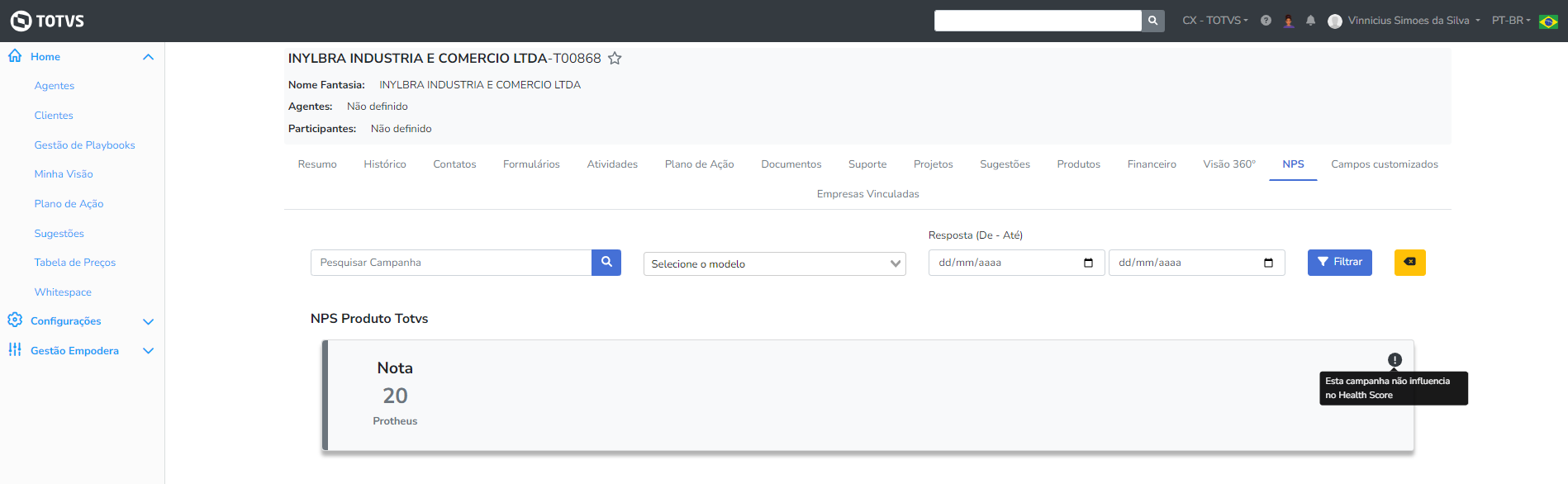The height and width of the screenshot is (484, 1568).
Task: Open Plano de Ação in sidebar
Action: (x=69, y=204)
